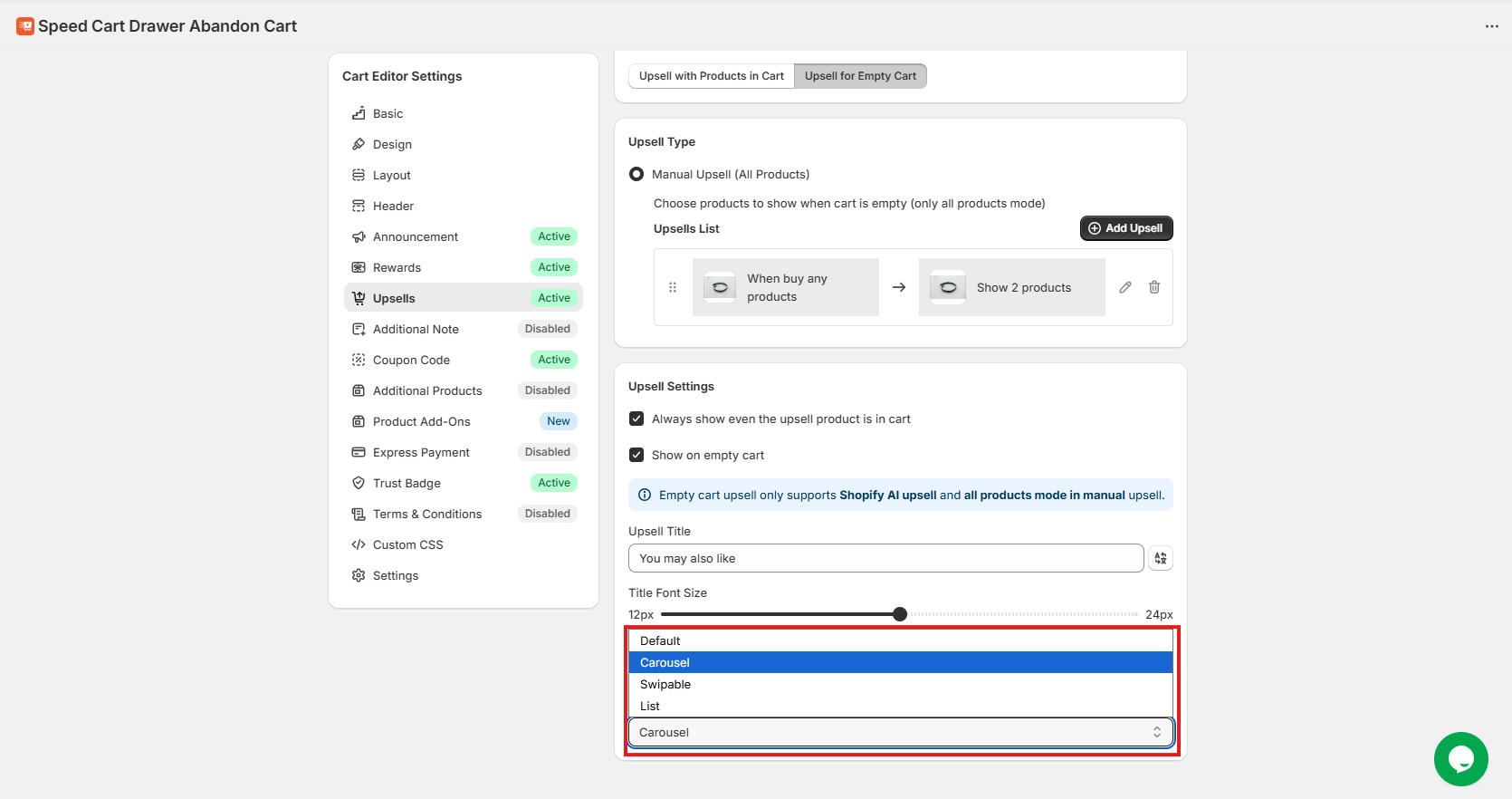Delete the upsell using the trash icon
Viewport: 1512px width, 799px height.
[x=1154, y=287]
